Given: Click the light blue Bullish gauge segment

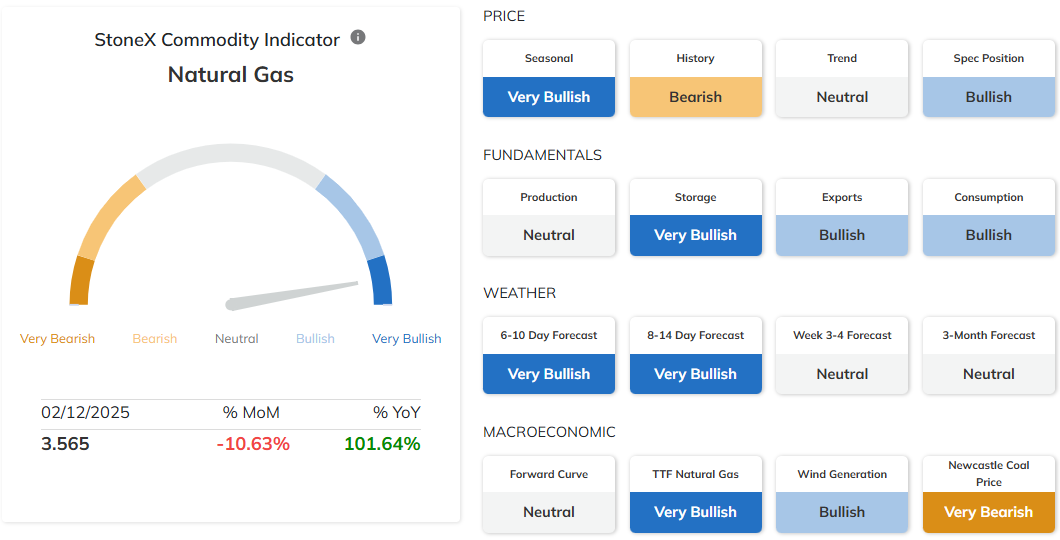Looking at the screenshot, I should (354, 215).
